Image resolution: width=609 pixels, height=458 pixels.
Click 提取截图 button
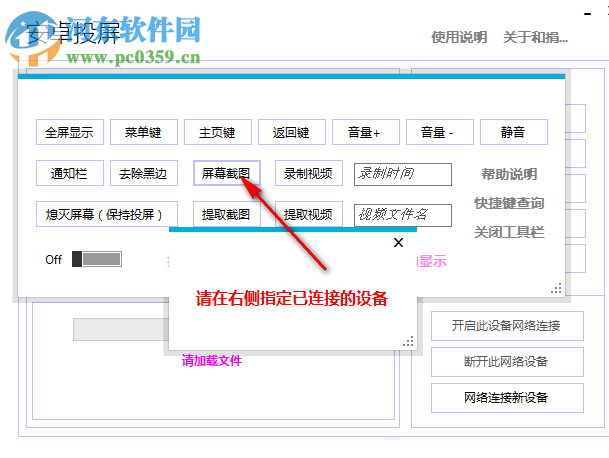coord(227,214)
